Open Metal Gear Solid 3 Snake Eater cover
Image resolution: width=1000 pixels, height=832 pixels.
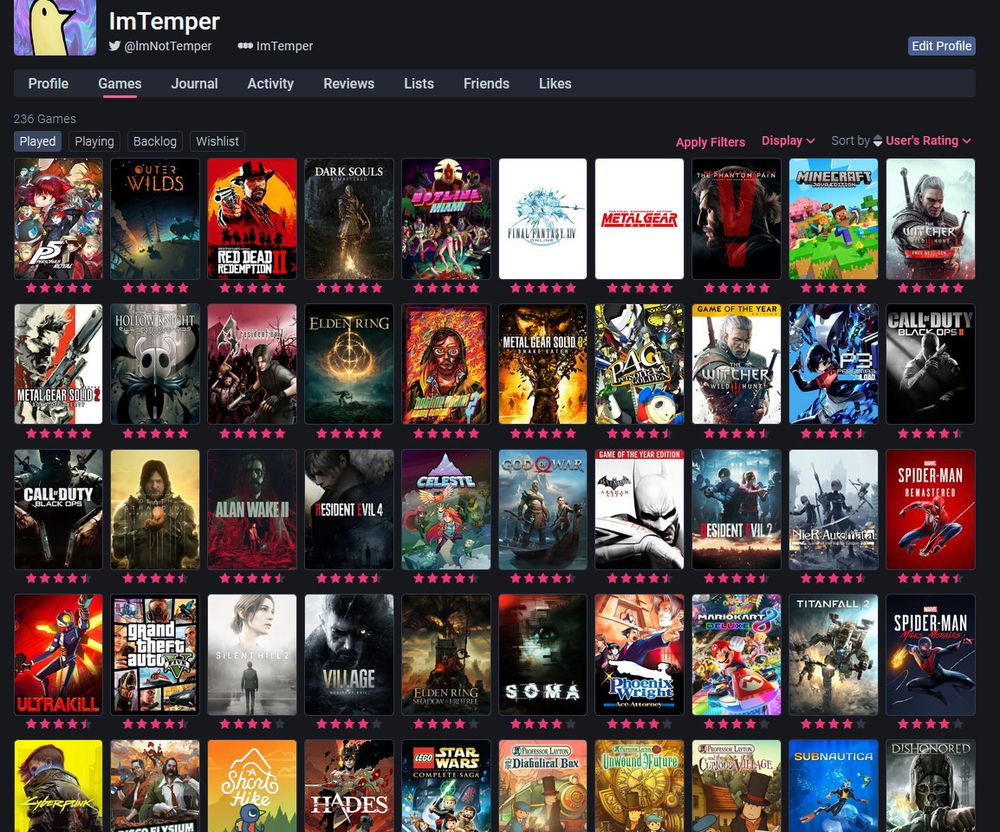(543, 364)
